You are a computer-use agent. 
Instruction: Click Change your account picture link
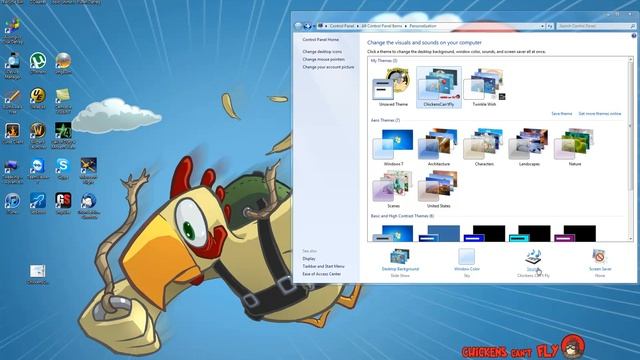tap(328, 67)
